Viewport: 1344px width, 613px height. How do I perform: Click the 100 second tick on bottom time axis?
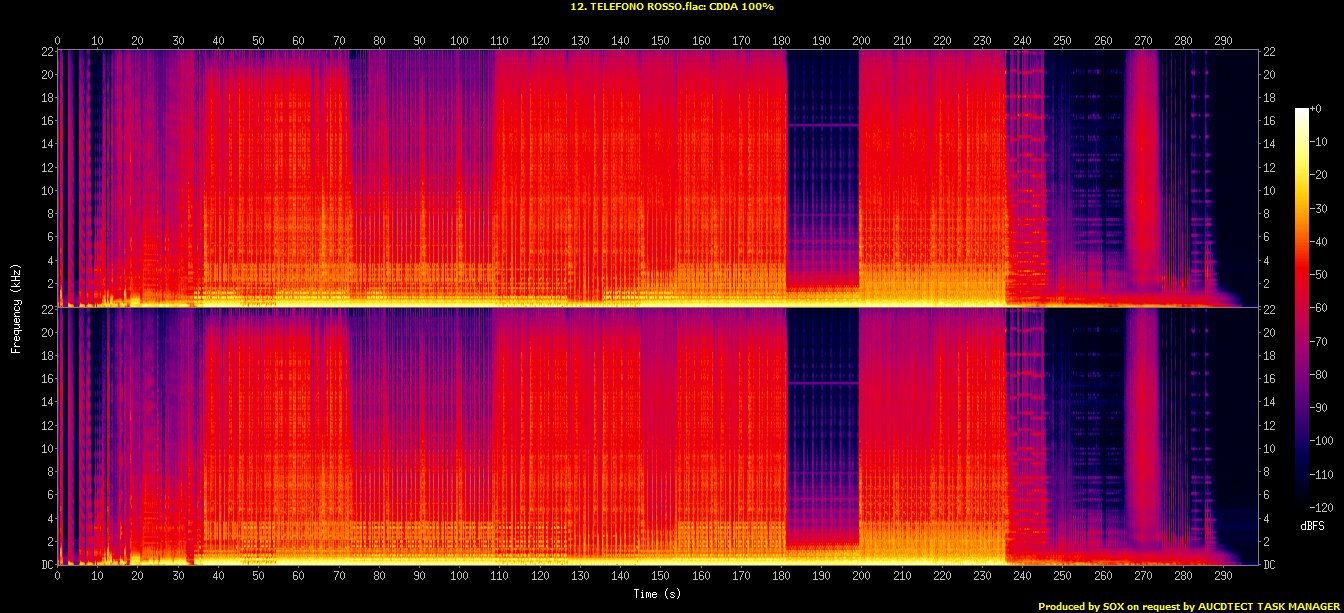pyautogui.click(x=459, y=577)
